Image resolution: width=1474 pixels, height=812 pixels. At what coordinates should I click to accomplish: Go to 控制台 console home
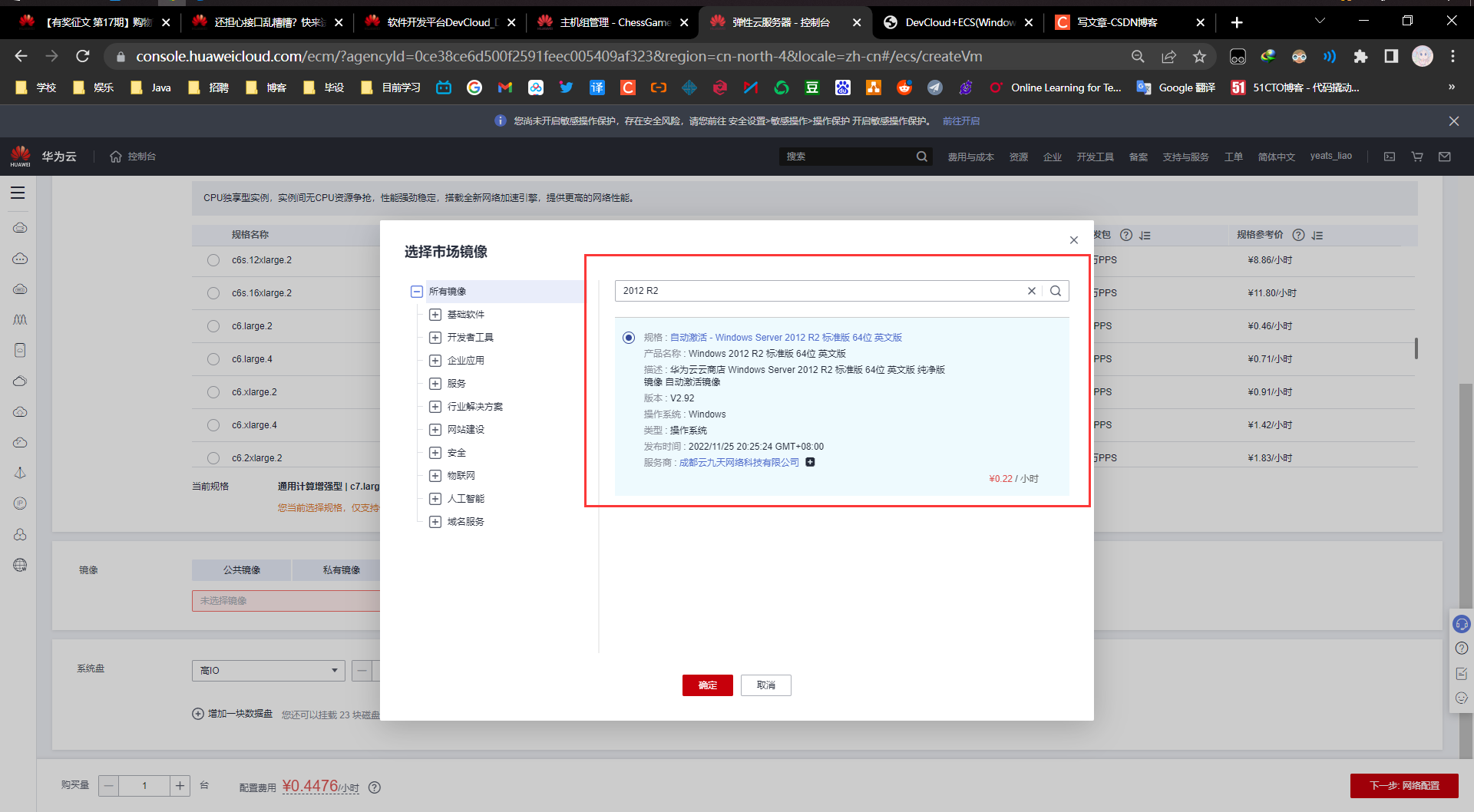(133, 157)
